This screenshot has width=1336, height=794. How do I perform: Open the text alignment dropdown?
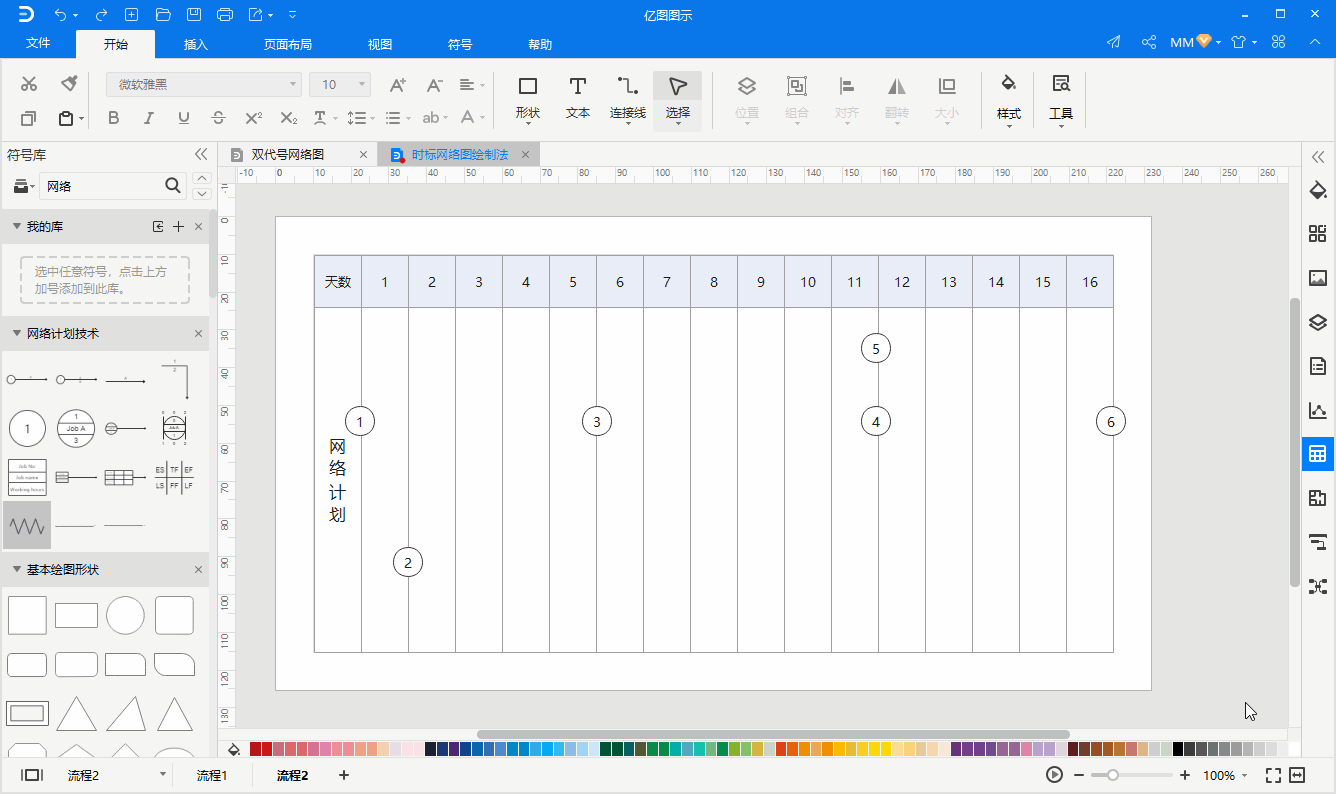(x=471, y=85)
